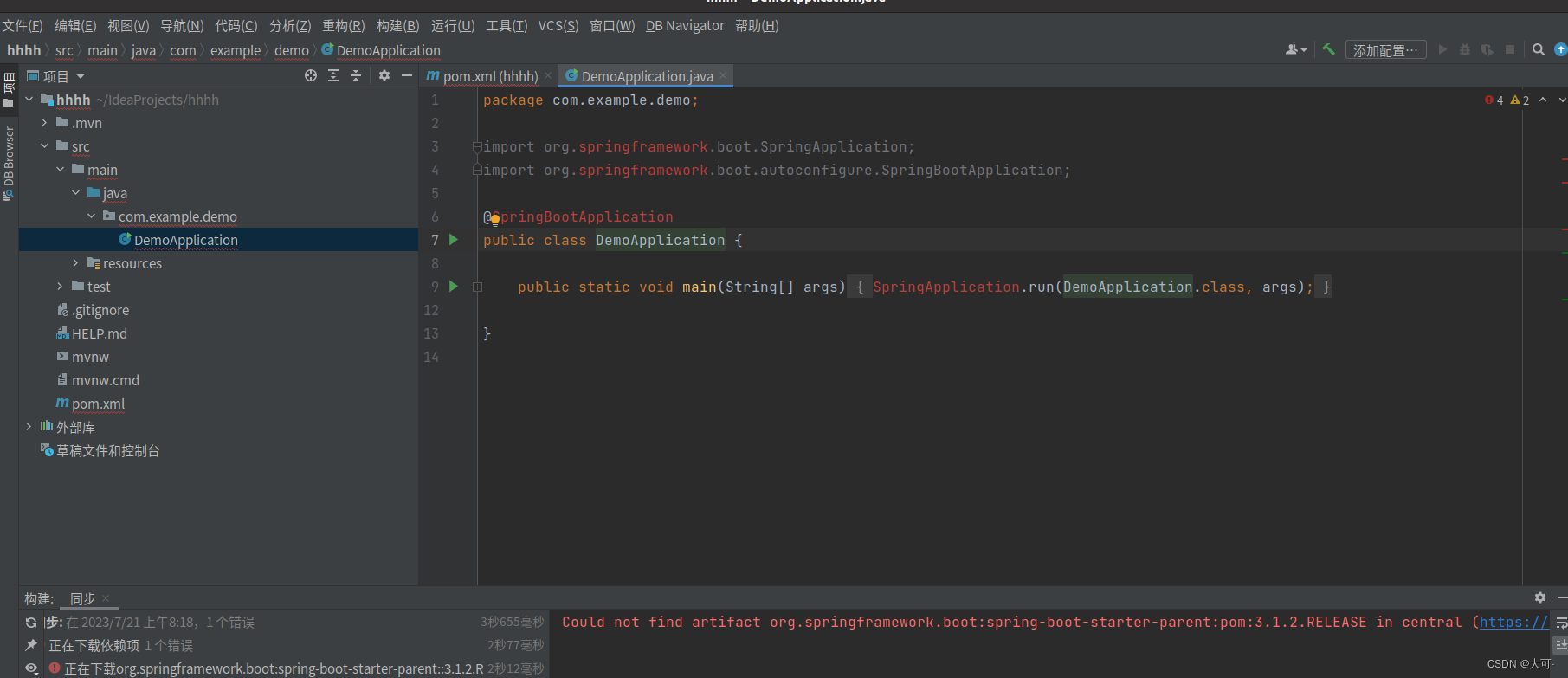
Task: Open the 构建(B) menu
Action: click(398, 26)
